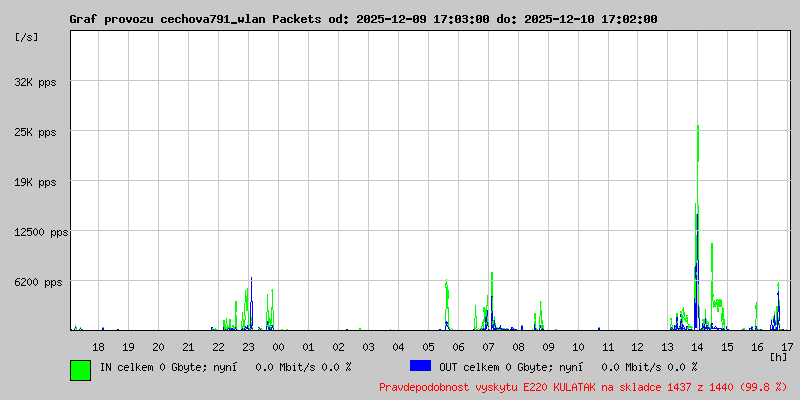Click the hour 15 axis label
Screen dimensions: 800x400
[x=728, y=347]
